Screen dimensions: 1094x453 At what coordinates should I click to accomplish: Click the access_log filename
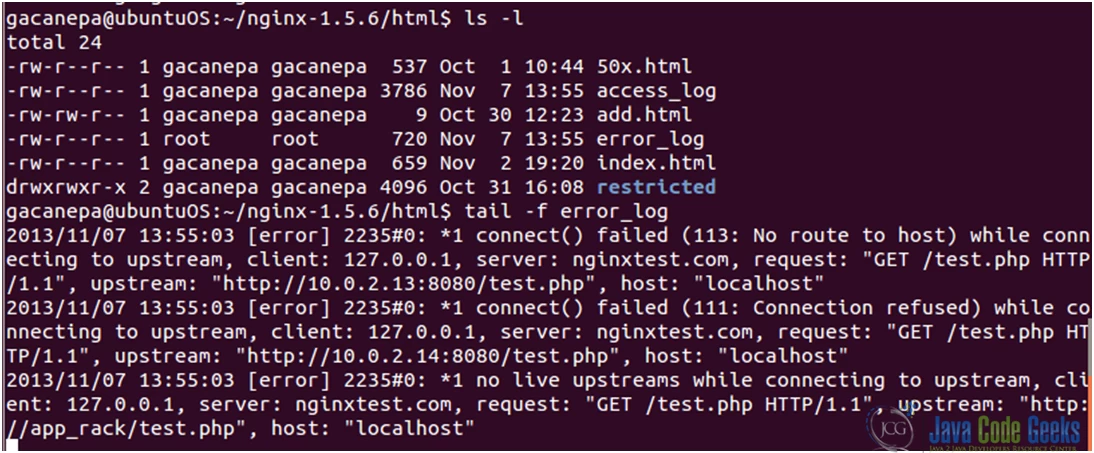[x=656, y=91]
